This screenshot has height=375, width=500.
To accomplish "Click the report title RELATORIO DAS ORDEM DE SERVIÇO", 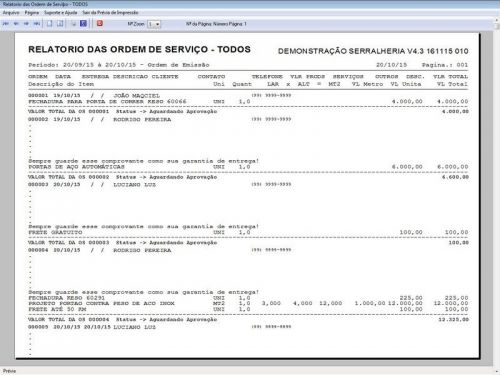I will 139,49.
